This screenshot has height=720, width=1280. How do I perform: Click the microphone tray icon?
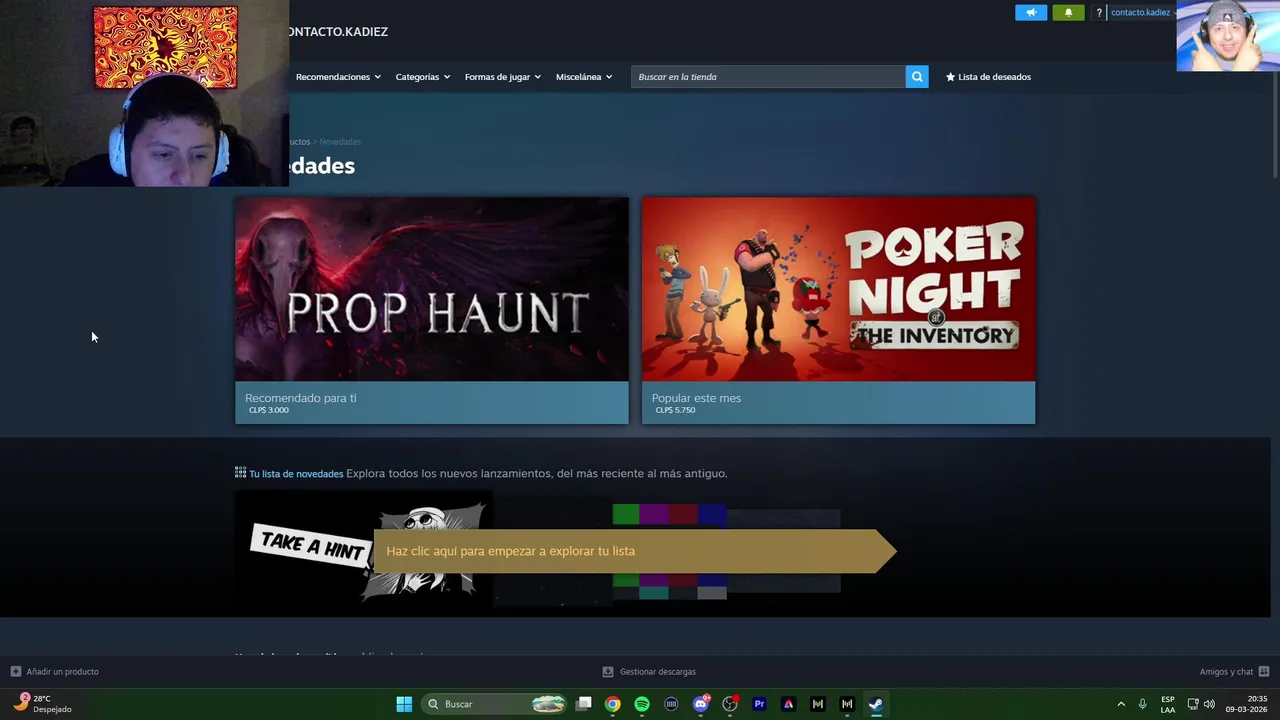click(1142, 704)
